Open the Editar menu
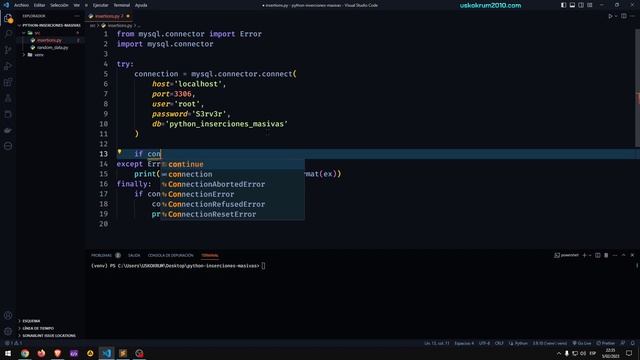The height and width of the screenshot is (360, 640). pyautogui.click(x=39, y=5)
